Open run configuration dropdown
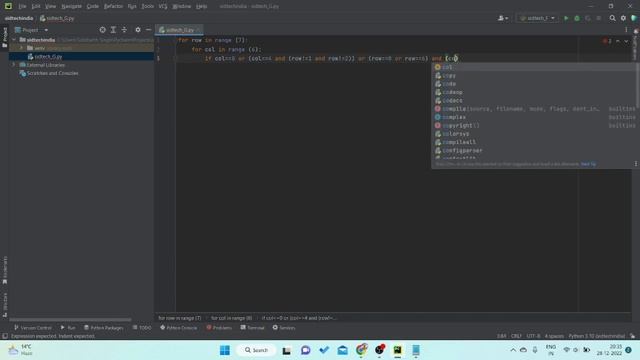 [537, 18]
